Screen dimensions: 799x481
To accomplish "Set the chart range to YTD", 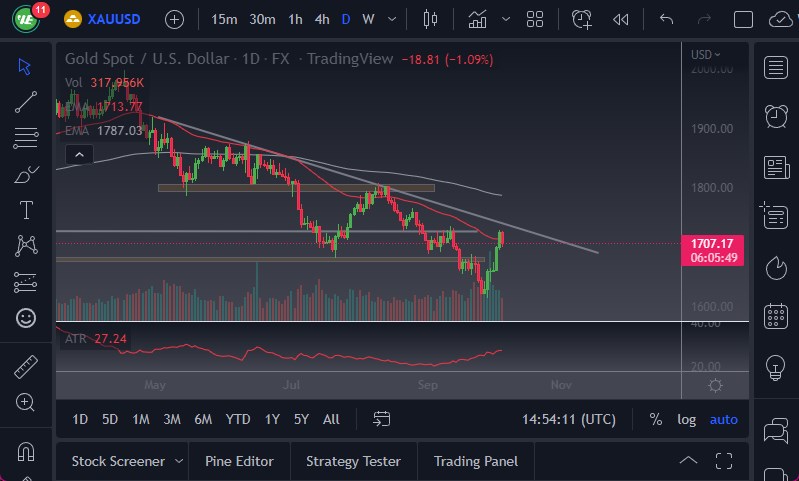I will pos(238,419).
